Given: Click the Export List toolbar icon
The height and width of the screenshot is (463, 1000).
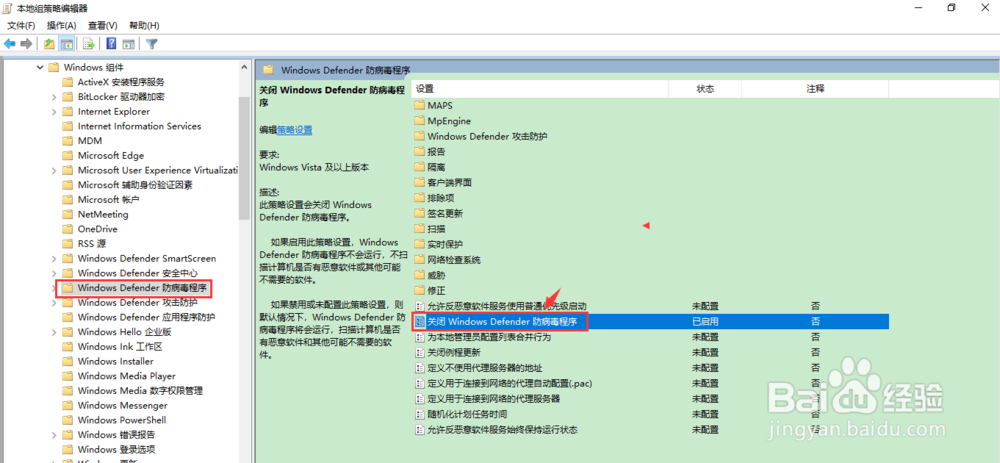Looking at the screenshot, I should pyautogui.click(x=89, y=44).
